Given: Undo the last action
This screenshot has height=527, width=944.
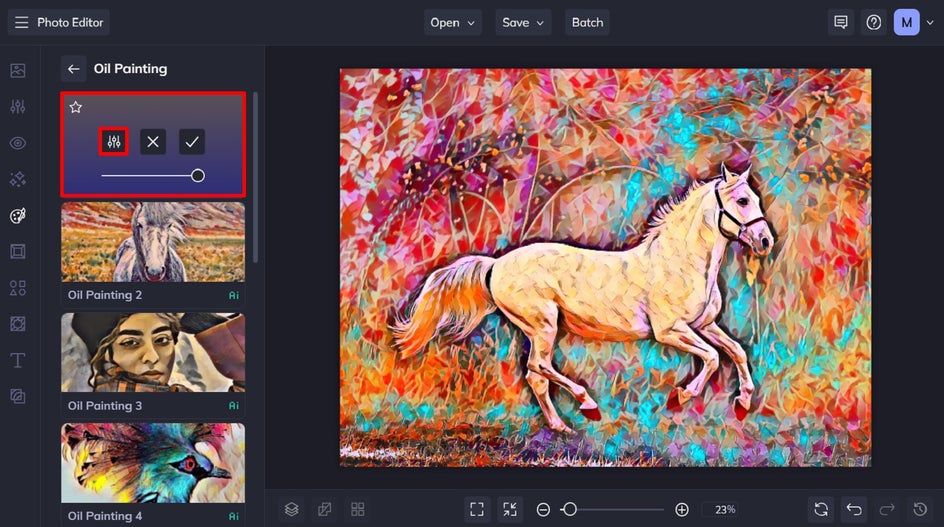Looking at the screenshot, I should (854, 510).
